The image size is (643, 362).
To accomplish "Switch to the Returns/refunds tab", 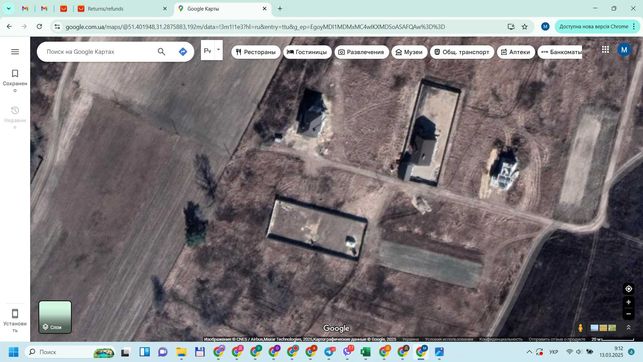I will tap(122, 9).
